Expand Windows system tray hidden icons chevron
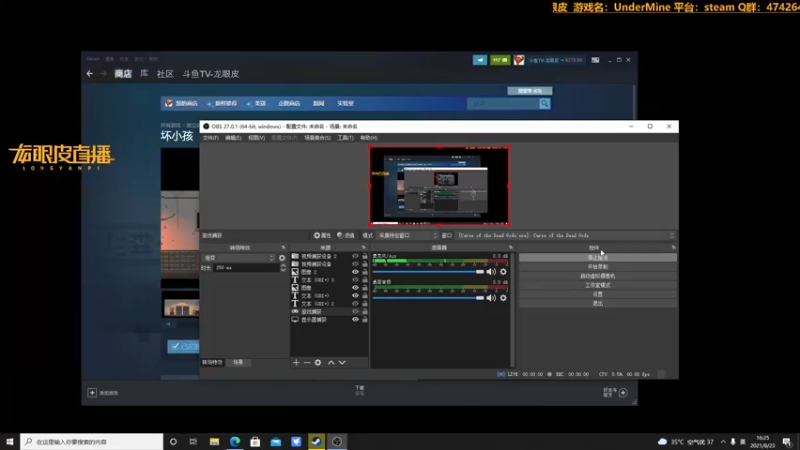Image resolution: width=800 pixels, height=450 pixels. (723, 442)
